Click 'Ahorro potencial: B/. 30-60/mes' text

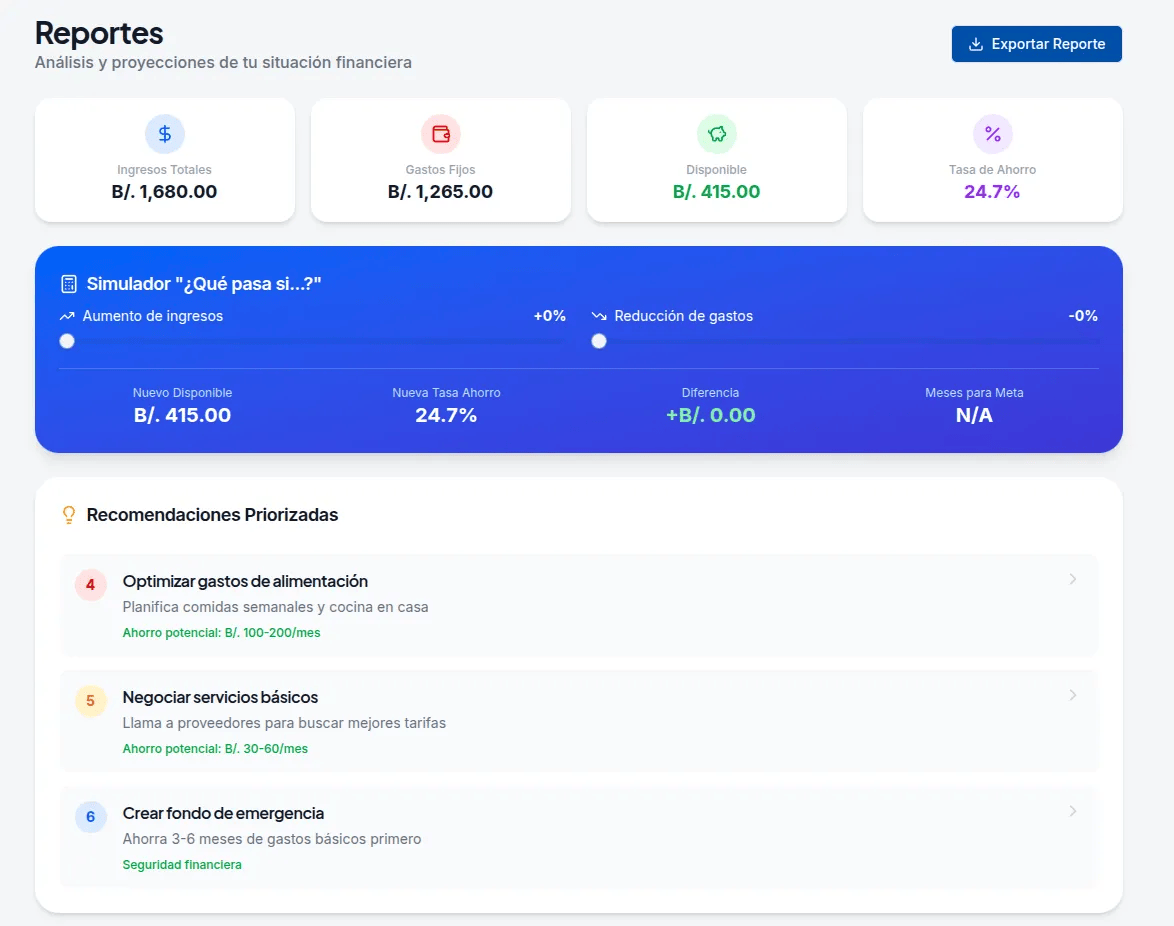point(215,749)
